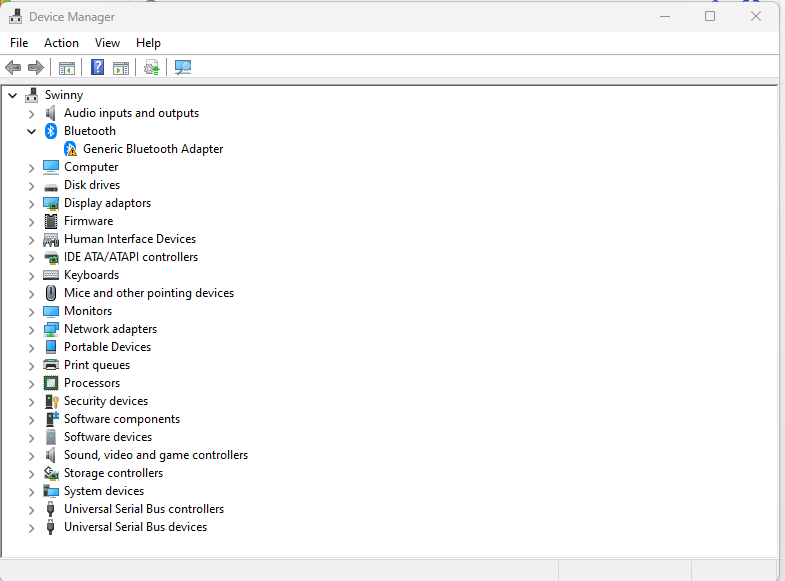Select the Swinny computer name label
The image size is (785, 581).
coord(64,95)
